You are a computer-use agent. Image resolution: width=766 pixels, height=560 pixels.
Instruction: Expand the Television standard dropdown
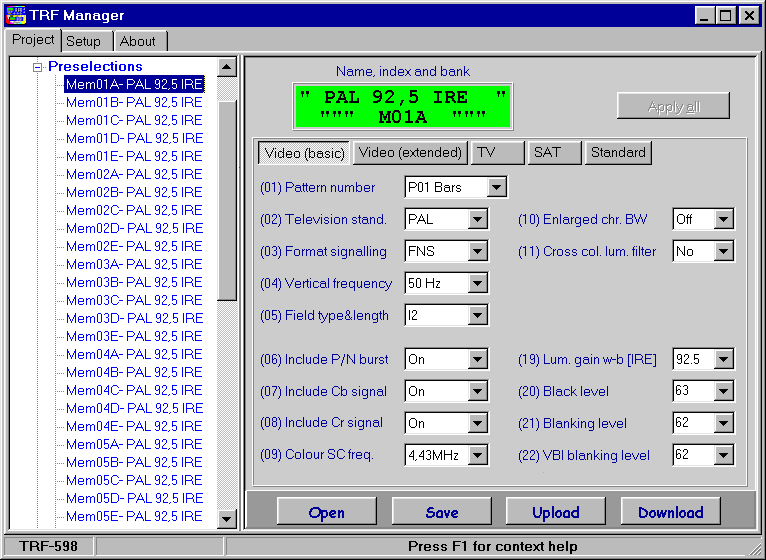(x=477, y=219)
